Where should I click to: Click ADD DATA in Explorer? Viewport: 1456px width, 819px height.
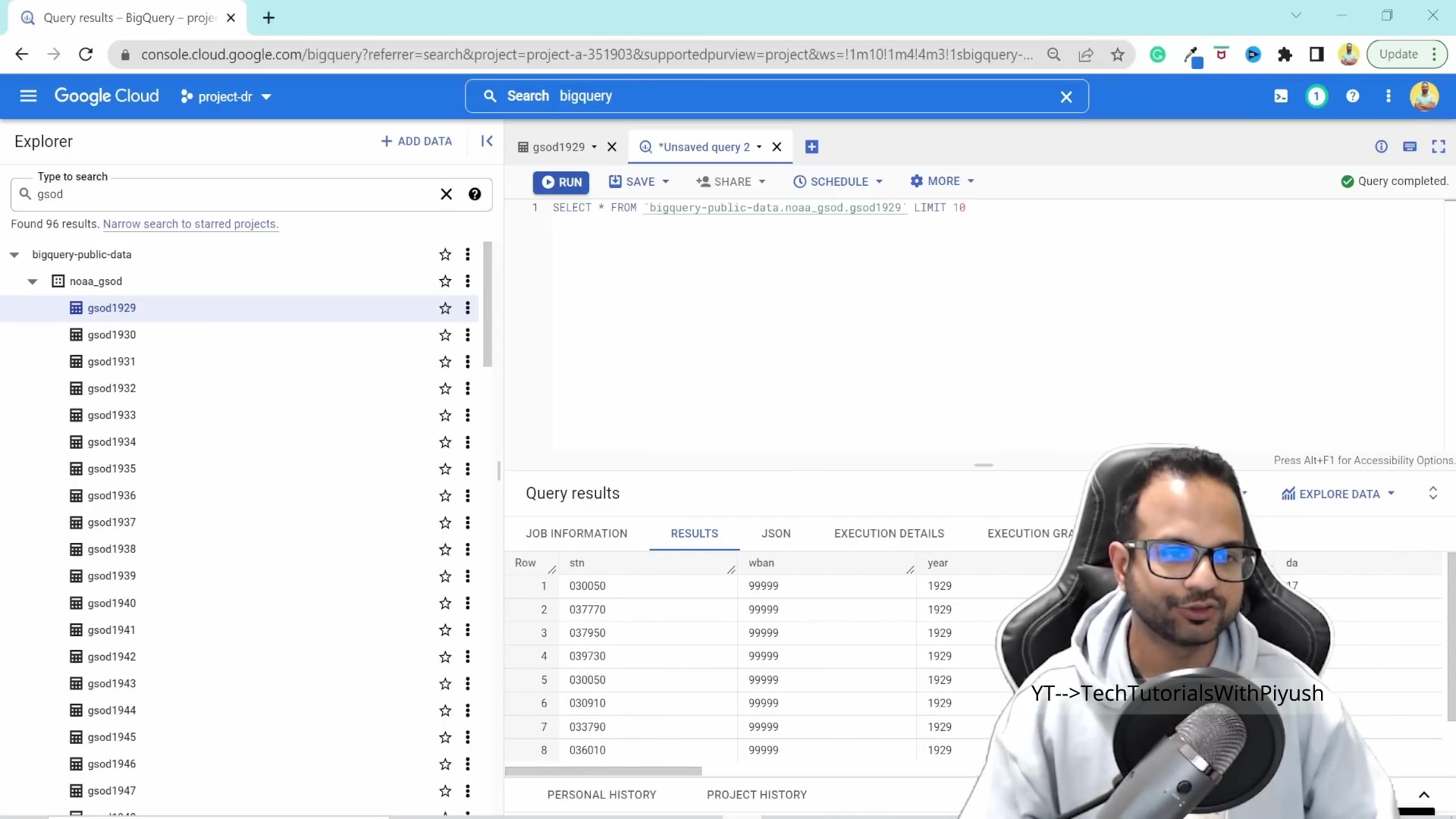[416, 141]
